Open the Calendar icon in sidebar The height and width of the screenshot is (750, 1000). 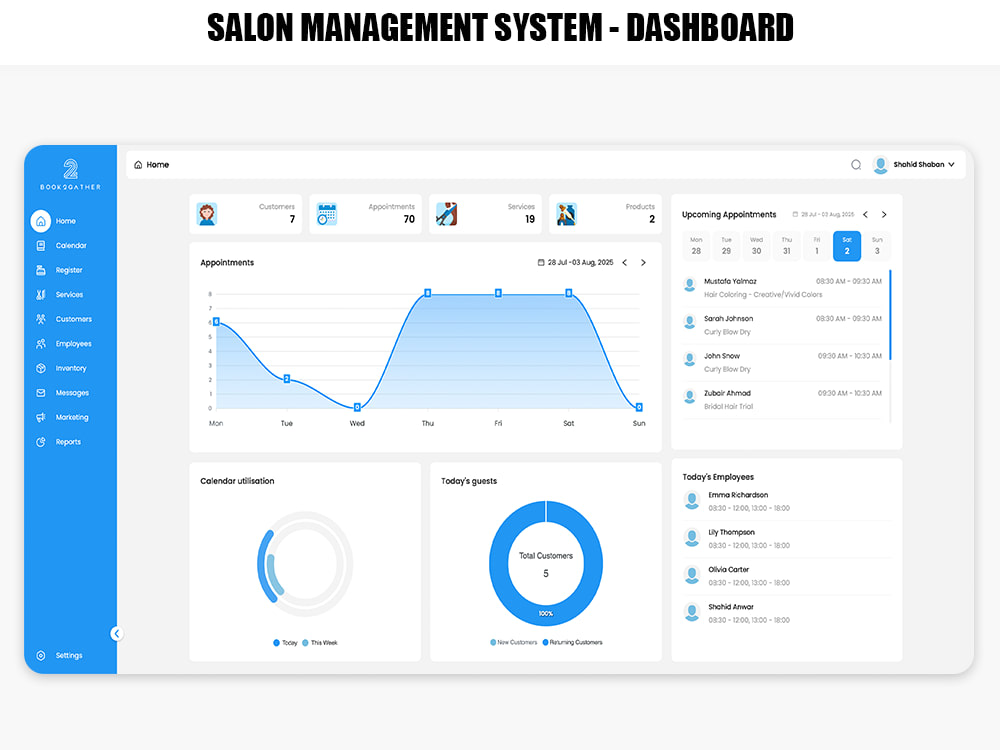tap(41, 246)
